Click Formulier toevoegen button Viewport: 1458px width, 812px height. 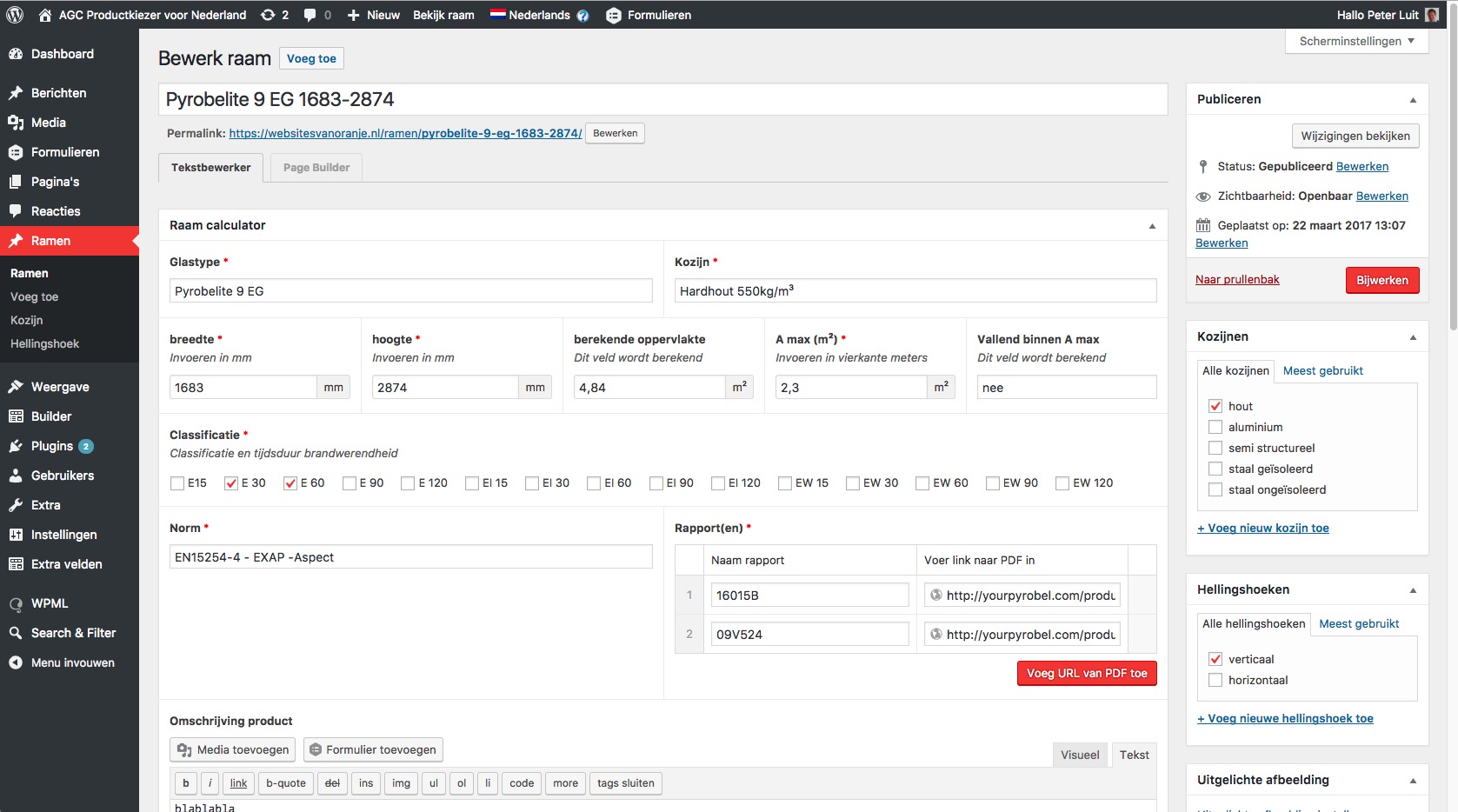pyautogui.click(x=373, y=749)
